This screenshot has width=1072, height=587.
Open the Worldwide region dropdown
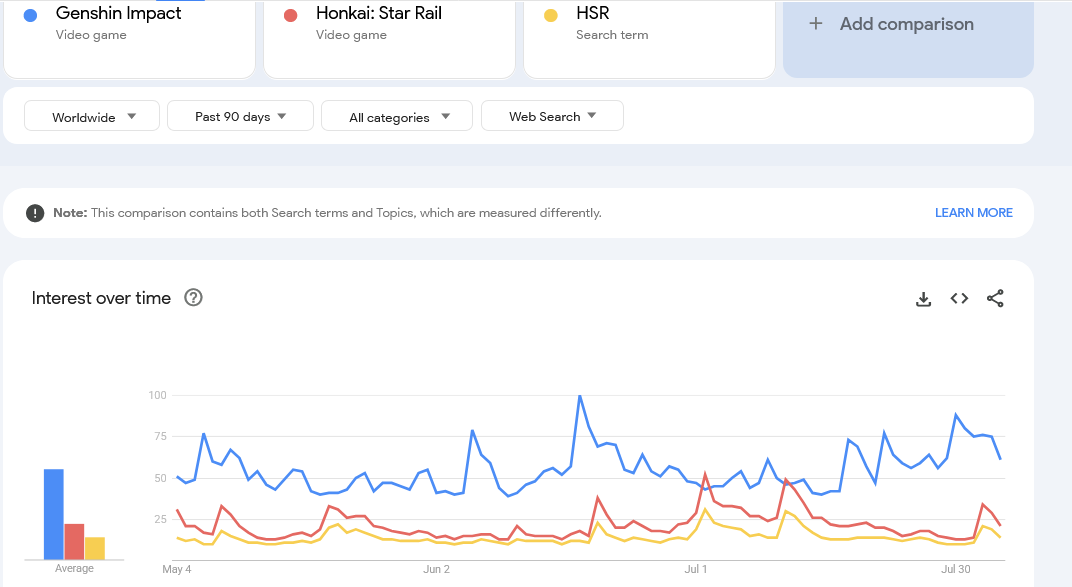[92, 116]
